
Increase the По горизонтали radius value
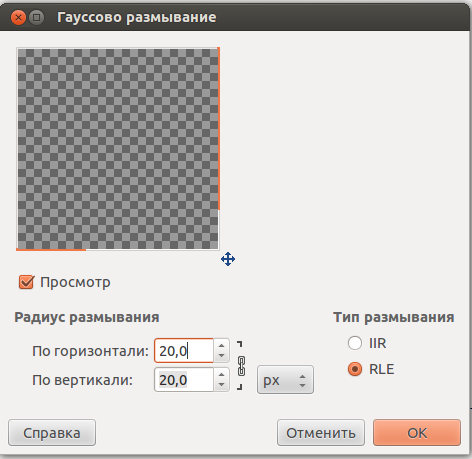click(221, 345)
